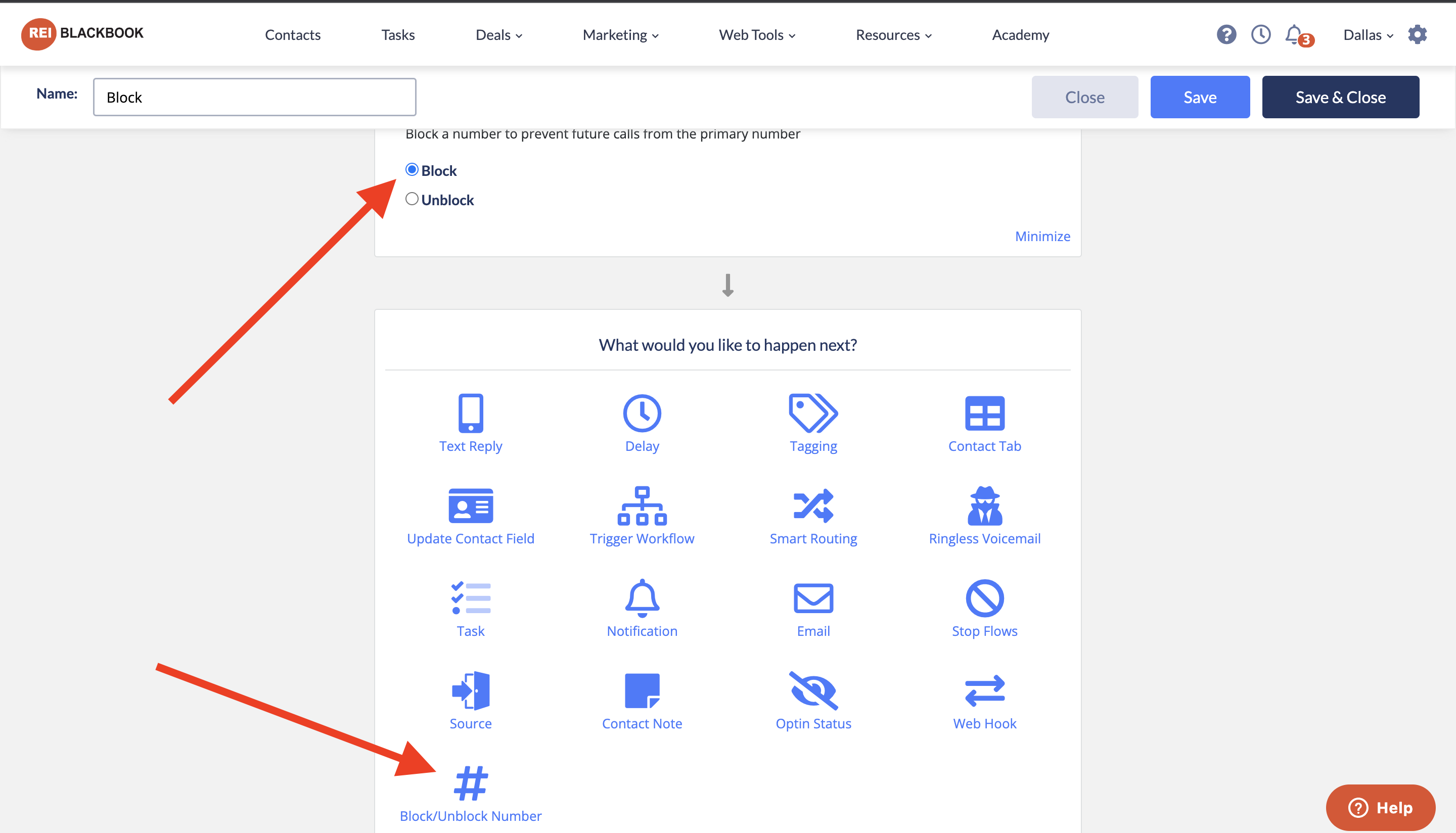This screenshot has height=833, width=1456.
Task: Click the Ringless Voicemail label
Action: click(x=985, y=539)
